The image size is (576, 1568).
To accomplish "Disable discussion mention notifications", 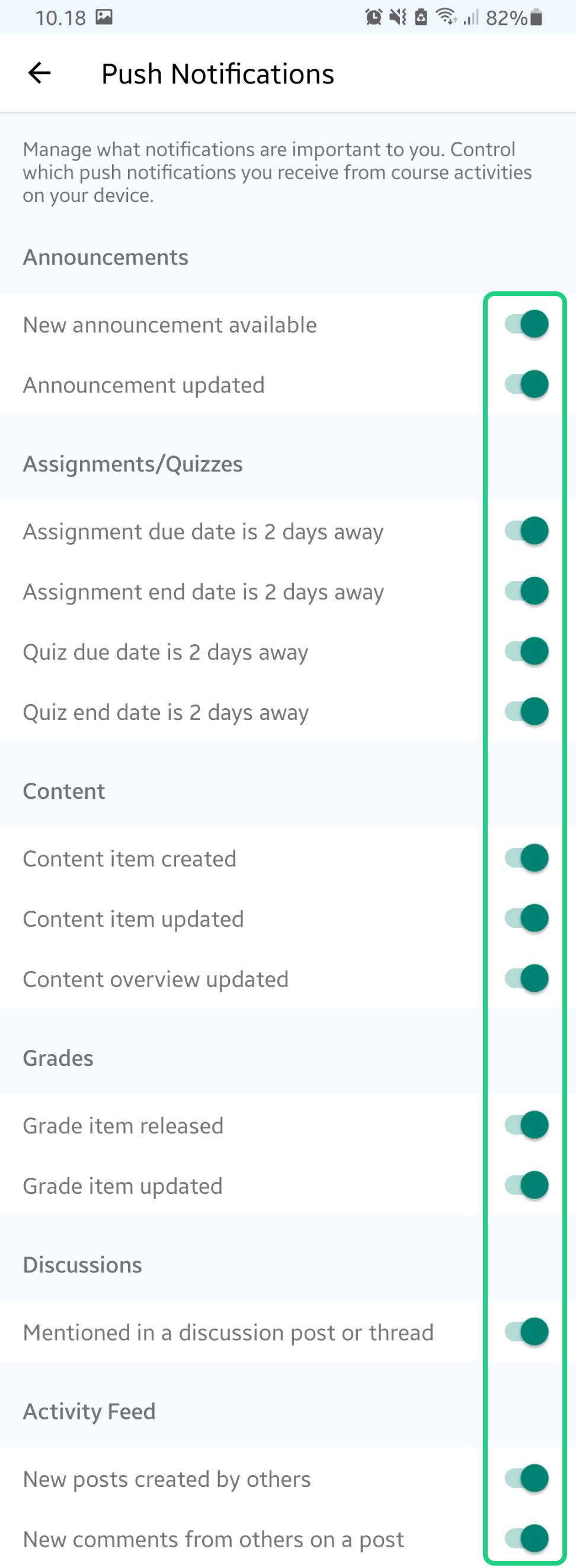I will pos(527,1332).
